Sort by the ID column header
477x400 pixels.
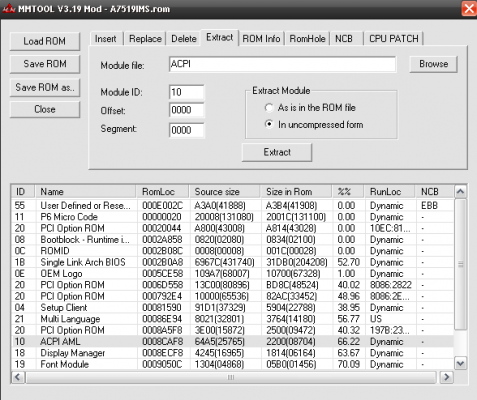(23, 192)
